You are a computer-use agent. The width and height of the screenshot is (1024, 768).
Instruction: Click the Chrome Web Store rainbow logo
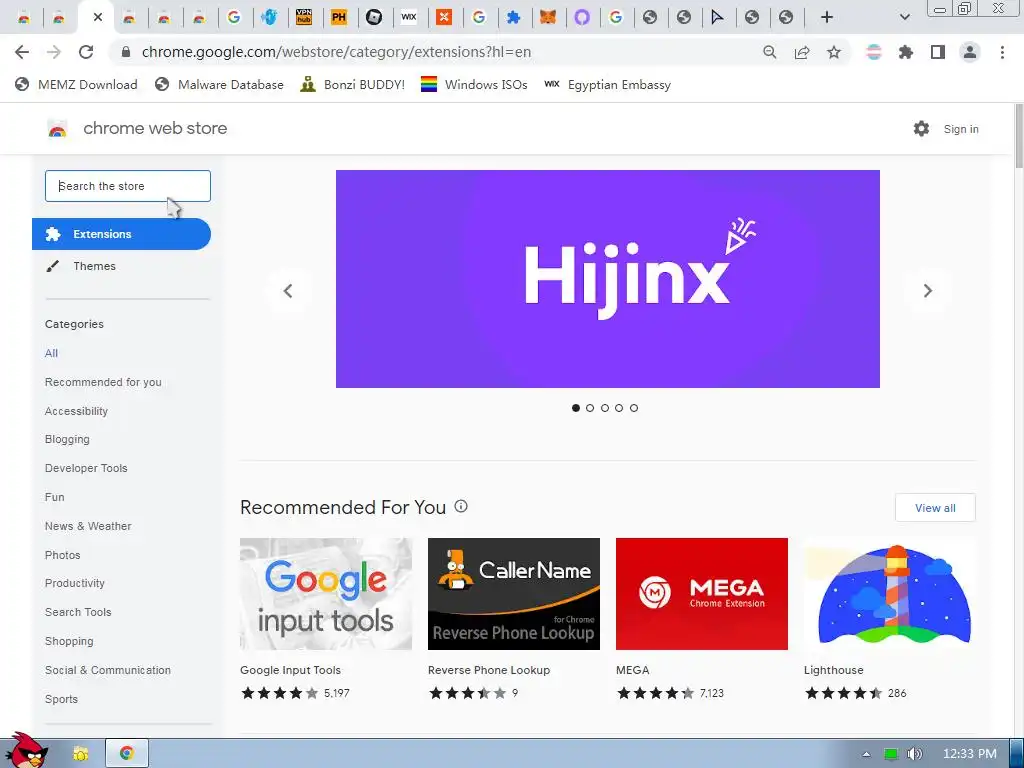click(57, 129)
